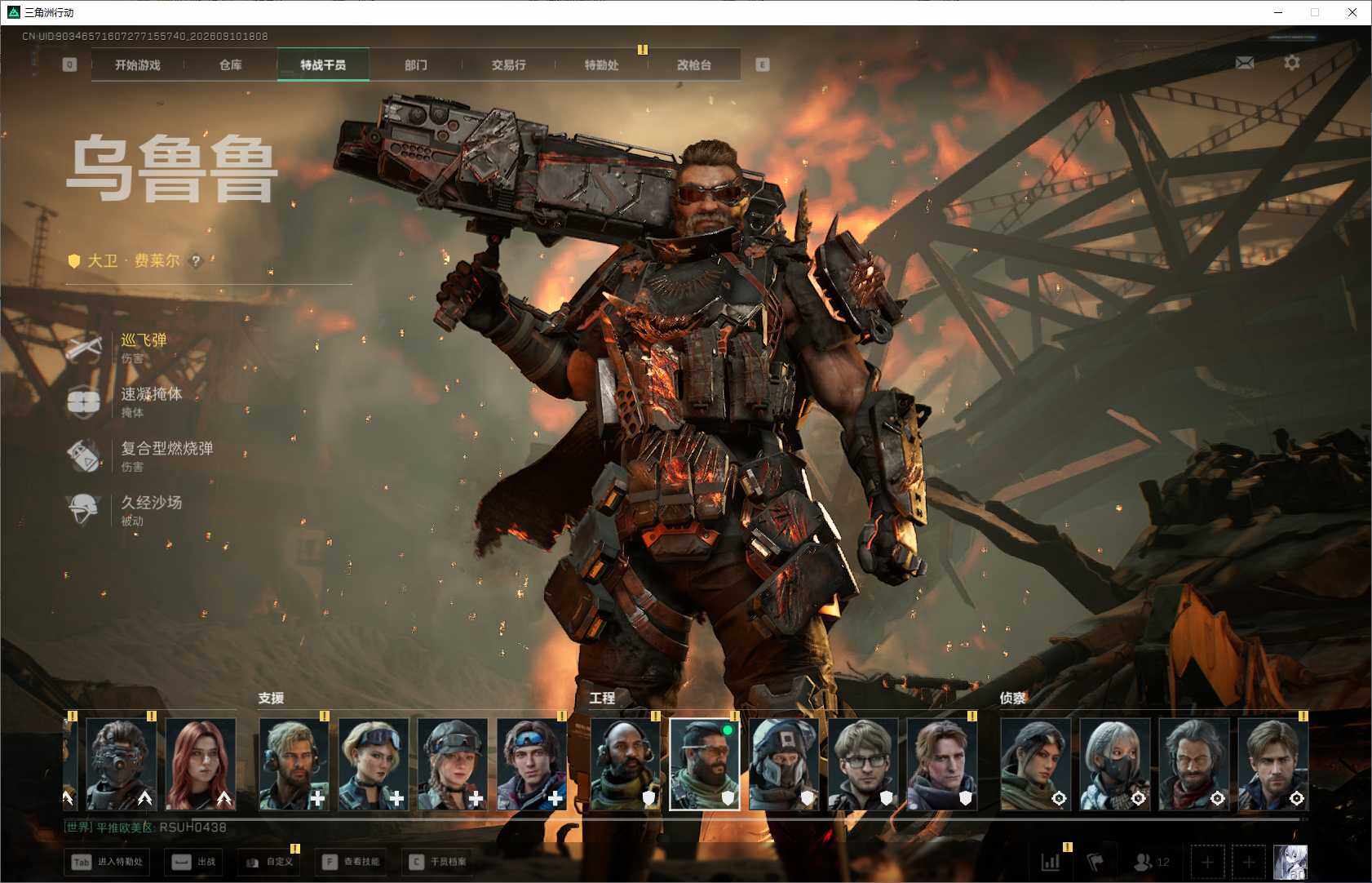Switch to the 特勤处 tab
The width and height of the screenshot is (1372, 883).
click(602, 65)
